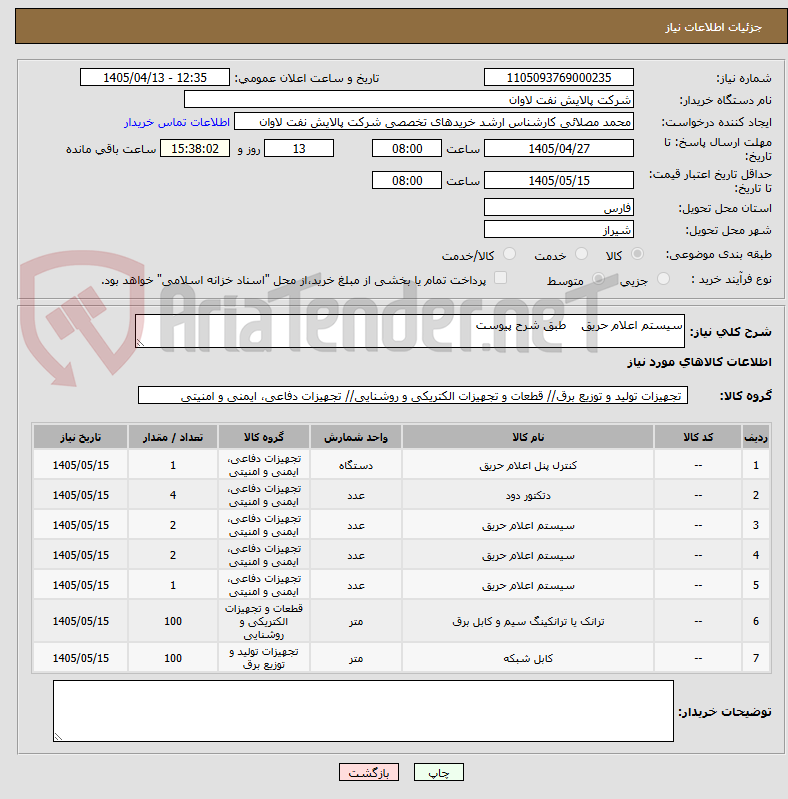Click the چاپ print button
This screenshot has width=788, height=799.
pyautogui.click(x=439, y=773)
